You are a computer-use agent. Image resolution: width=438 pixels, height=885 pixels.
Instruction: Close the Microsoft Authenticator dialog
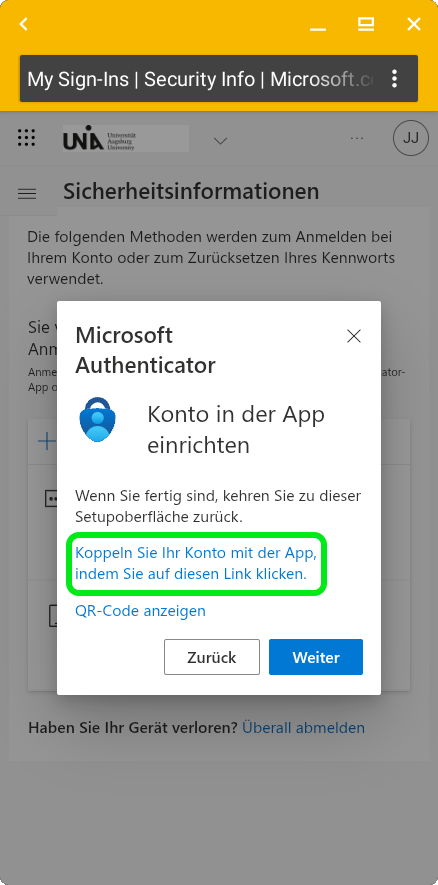[x=354, y=336]
